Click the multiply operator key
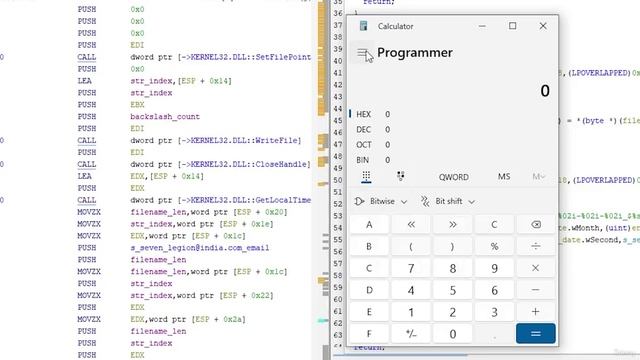The image size is (640, 360). coord(536,268)
